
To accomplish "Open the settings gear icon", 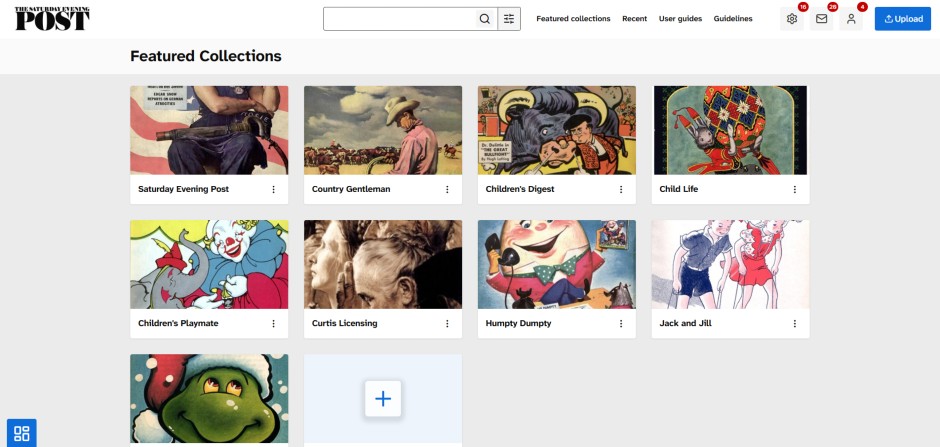I will tap(791, 19).
